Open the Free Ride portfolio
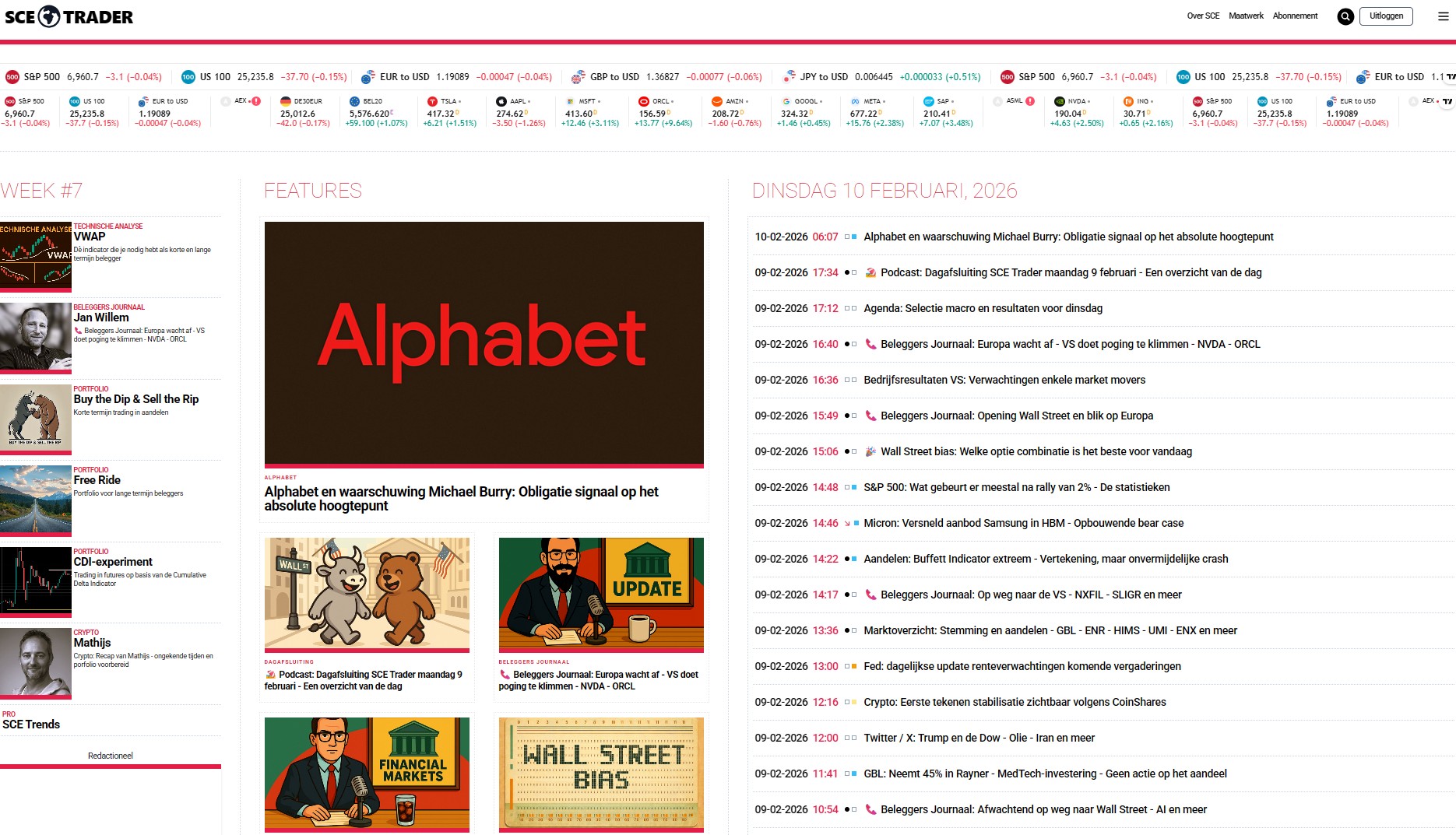The height and width of the screenshot is (835, 1456). (97, 480)
